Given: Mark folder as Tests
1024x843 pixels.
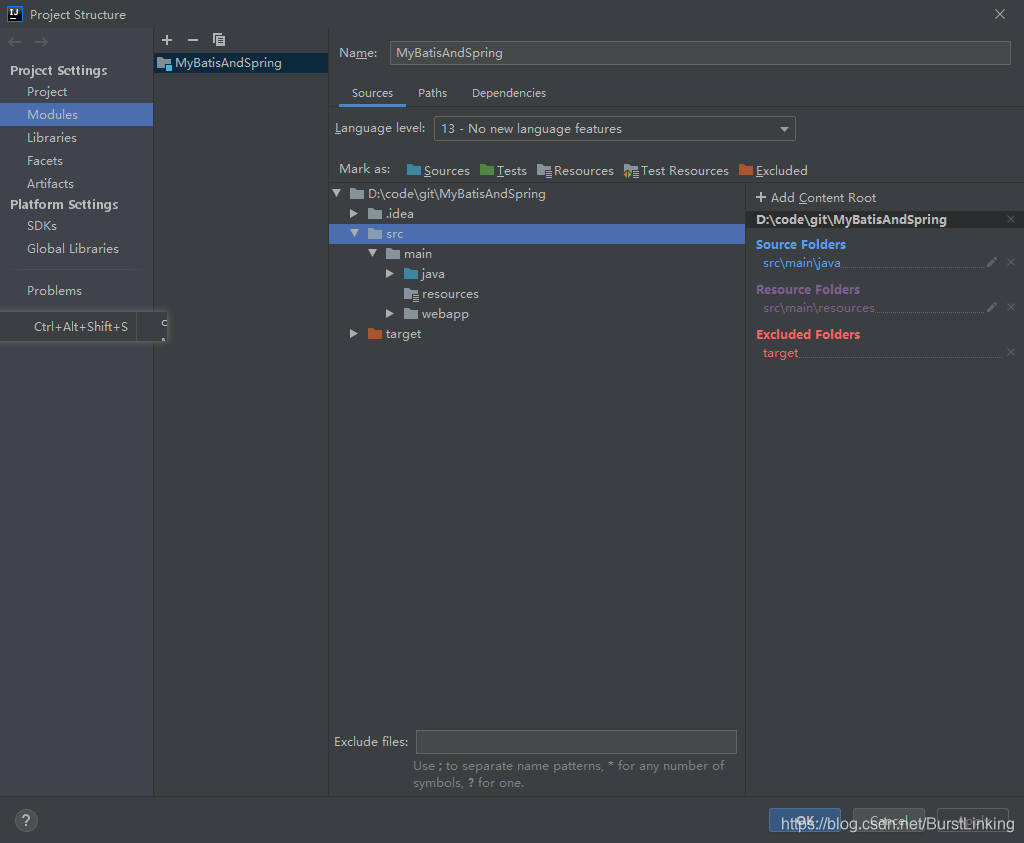Looking at the screenshot, I should coord(503,170).
